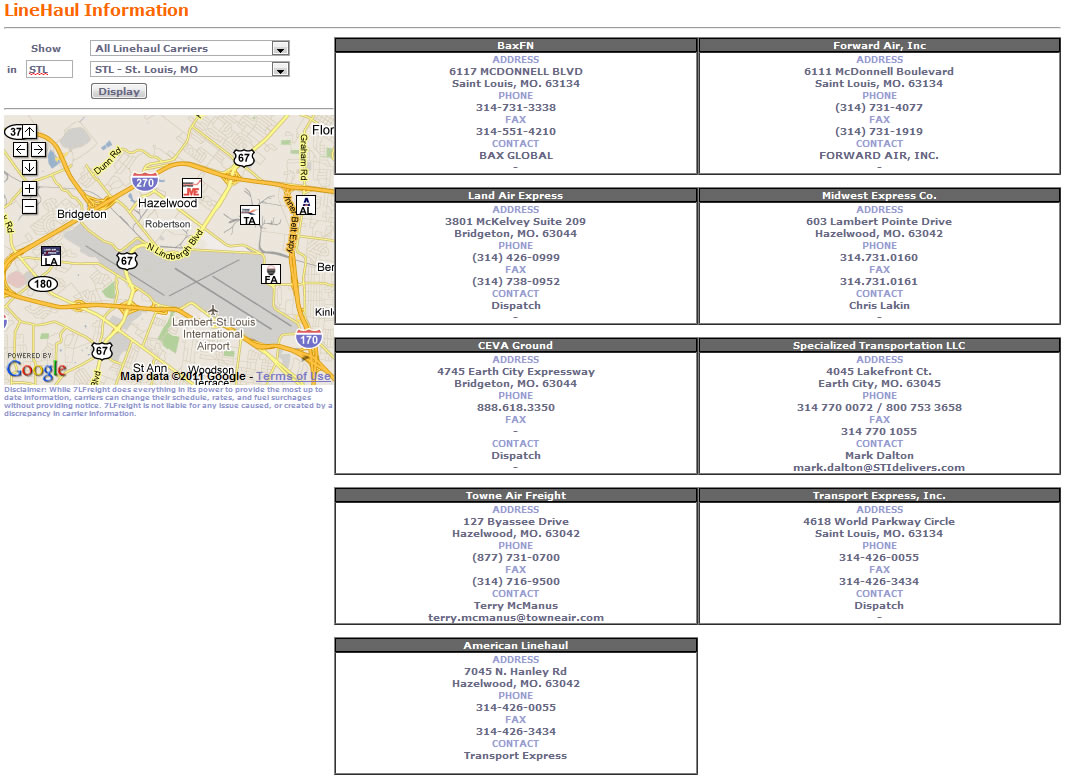
Task: Click the LA carrier marker on the map
Action: (x=51, y=256)
